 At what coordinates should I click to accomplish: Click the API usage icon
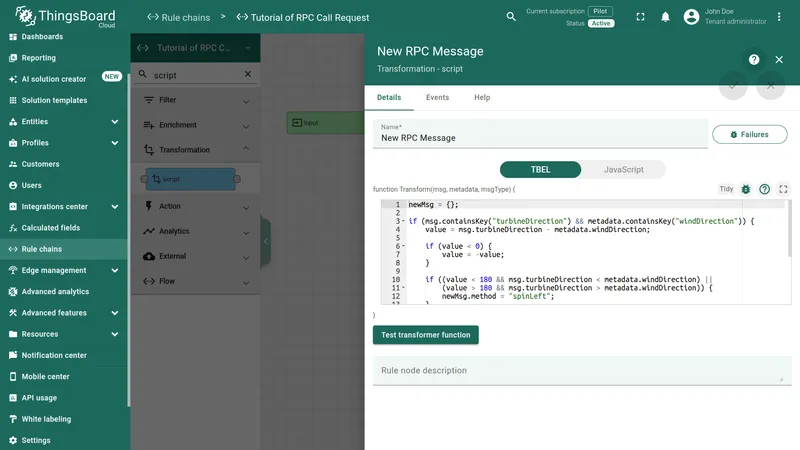click(13, 398)
